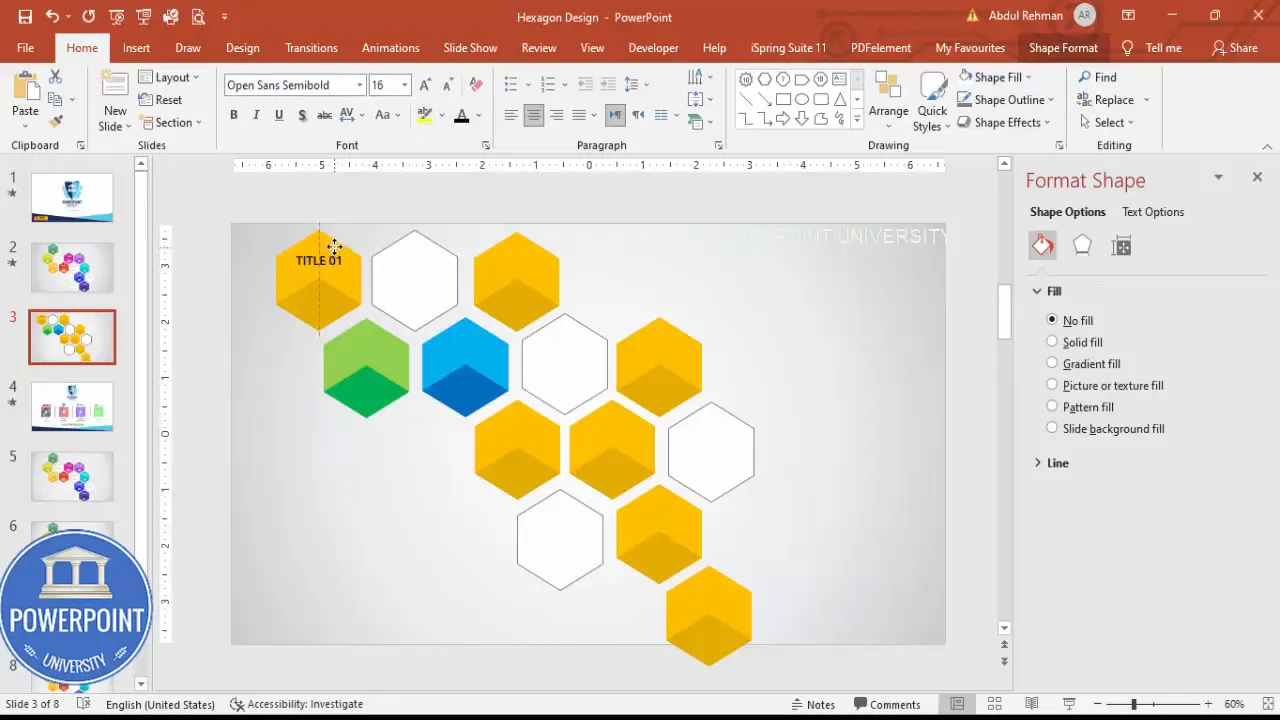The width and height of the screenshot is (1280, 720).
Task: Open the bullets list button
Action: click(511, 84)
